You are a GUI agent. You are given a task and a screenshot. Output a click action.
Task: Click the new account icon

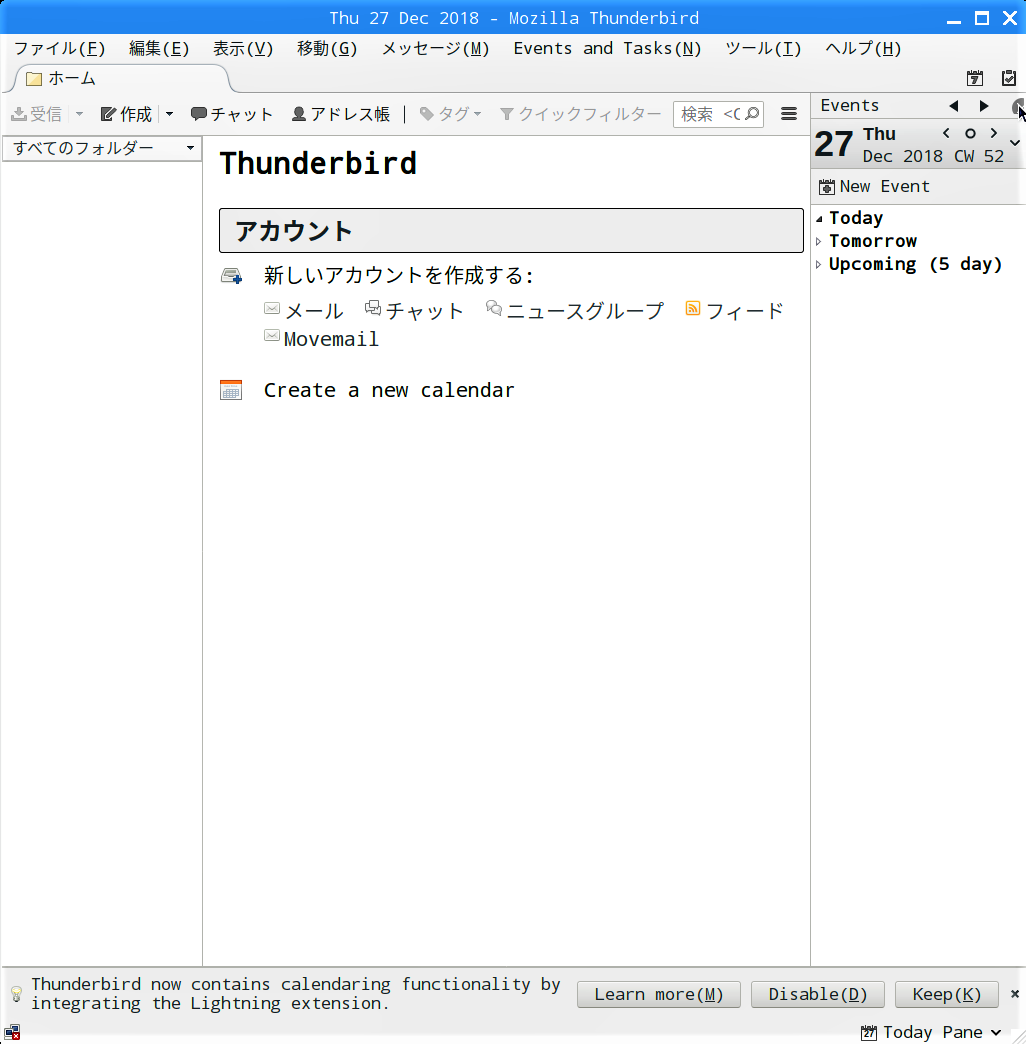(232, 276)
